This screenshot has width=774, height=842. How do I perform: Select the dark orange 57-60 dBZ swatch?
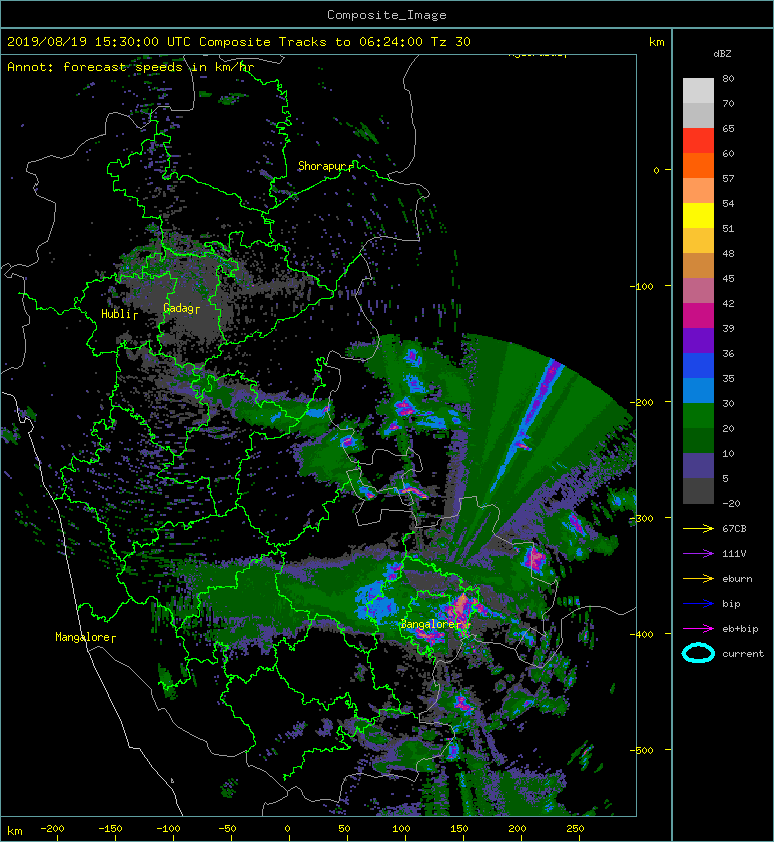point(698,166)
